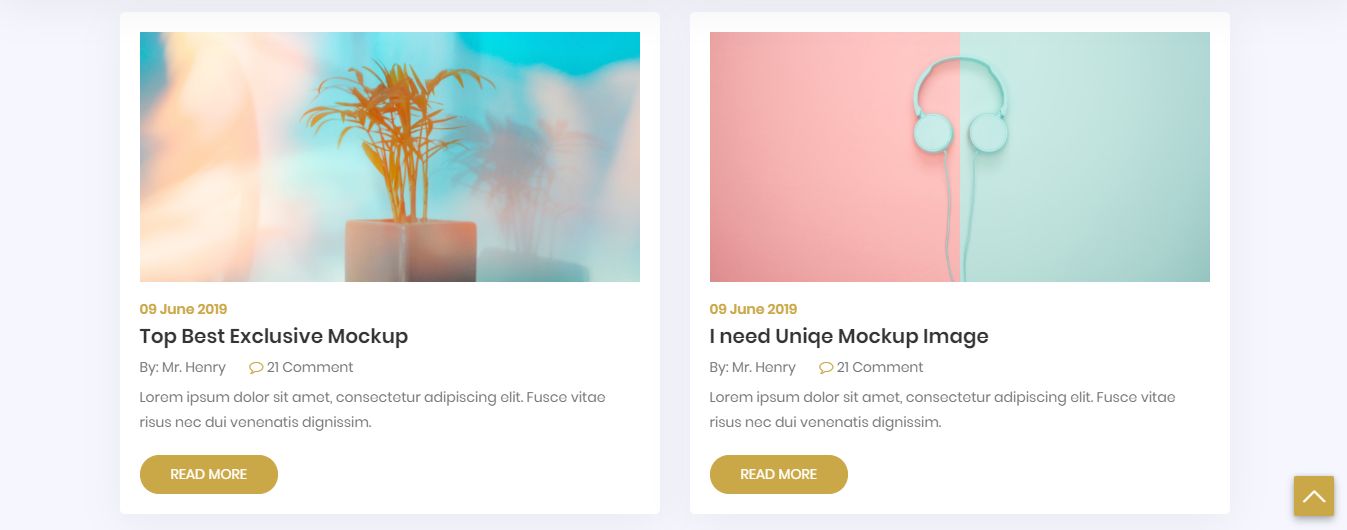Click the pink left half of headphones image
1347x530 pixels.
click(835, 157)
